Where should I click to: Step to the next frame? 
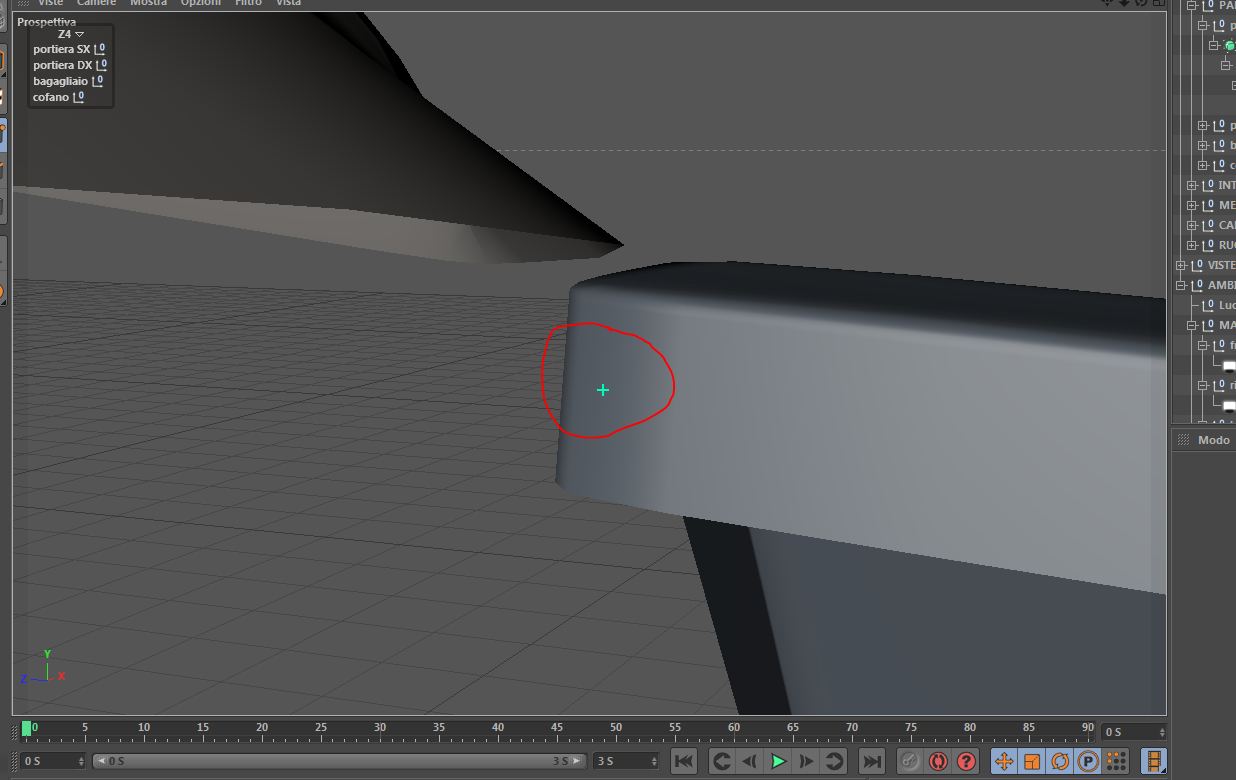click(806, 761)
